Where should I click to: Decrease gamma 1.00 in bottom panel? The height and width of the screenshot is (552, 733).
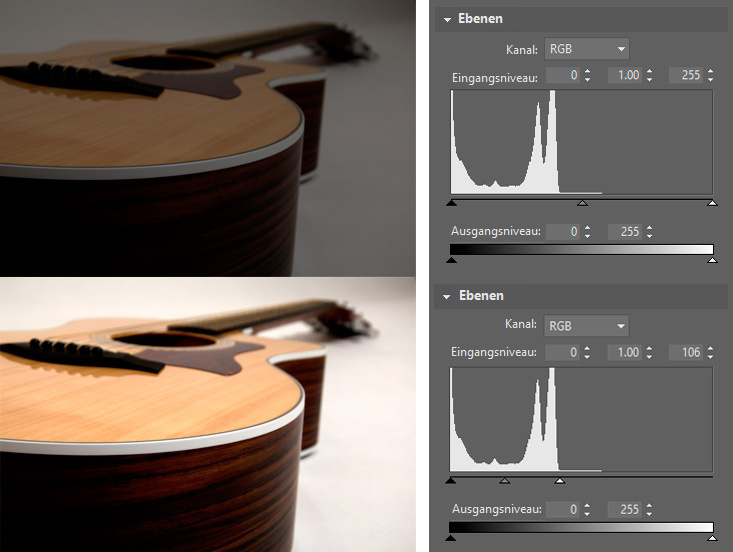pyautogui.click(x=649, y=357)
